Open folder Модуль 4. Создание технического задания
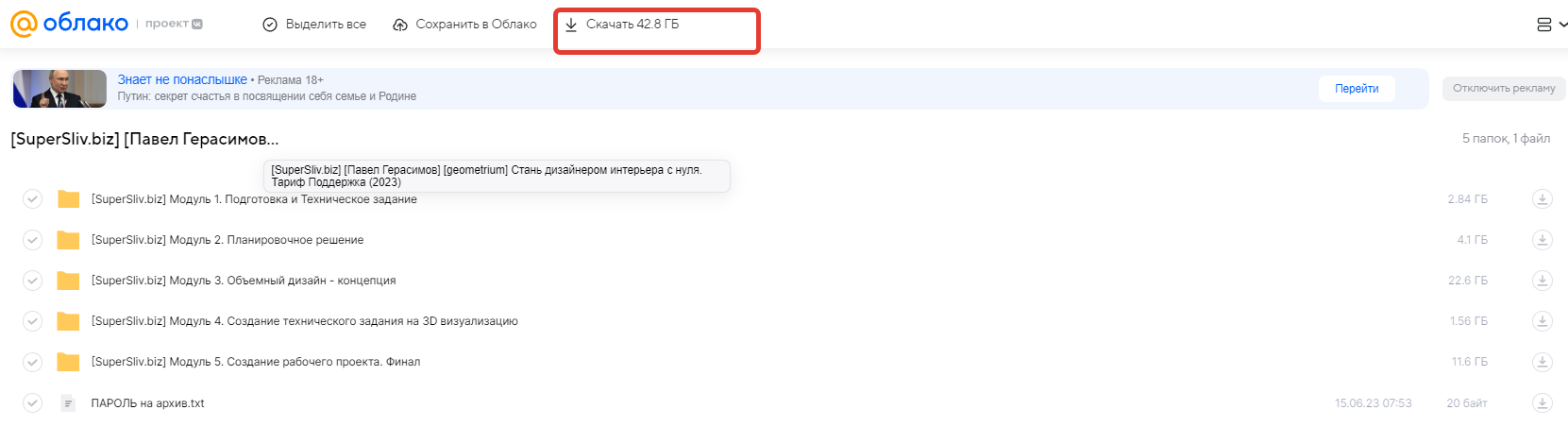 click(304, 321)
